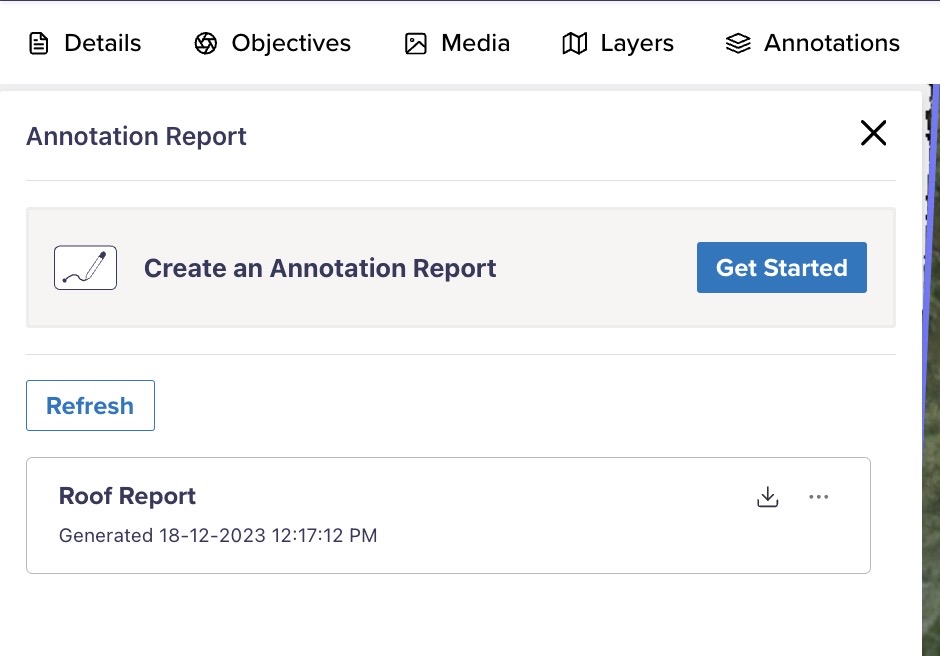Click the Annotation Report heading
This screenshot has height=656, width=940.
[136, 136]
